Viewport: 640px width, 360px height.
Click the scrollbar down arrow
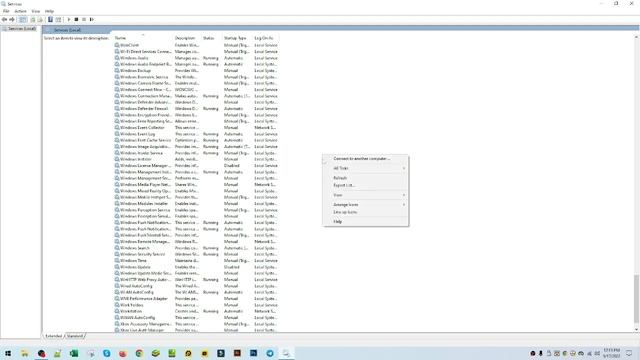coord(636,330)
